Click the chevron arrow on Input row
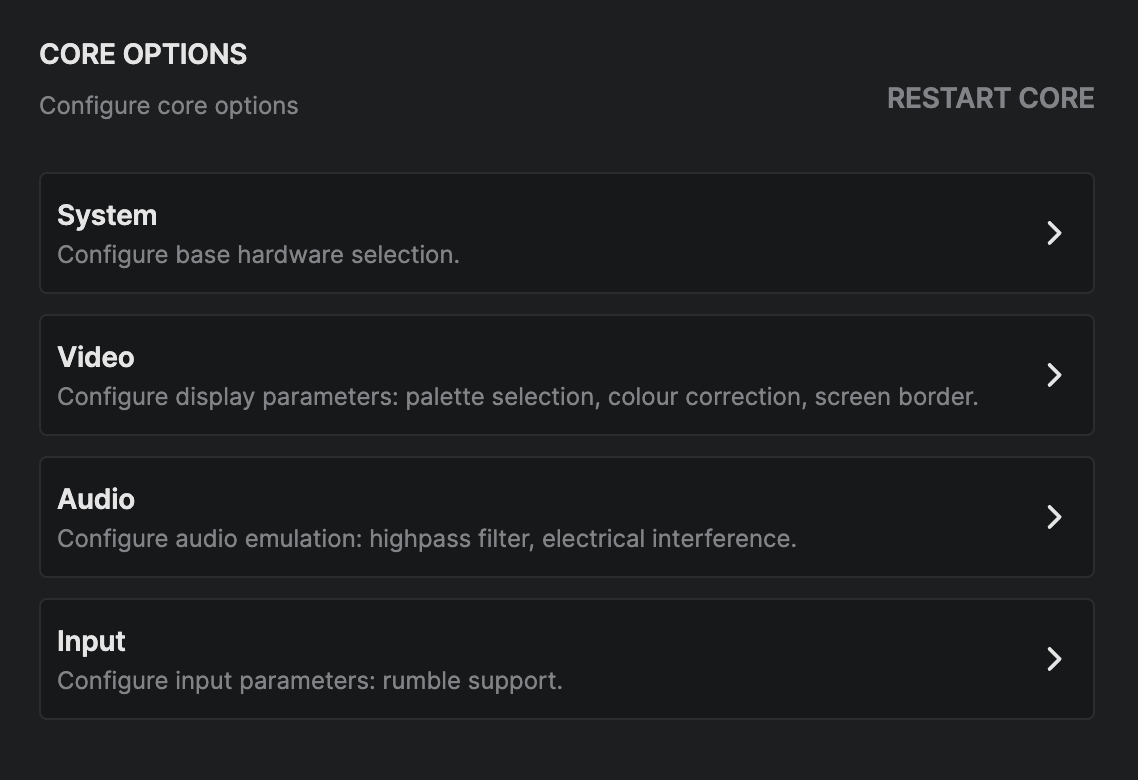The image size is (1138, 780). point(1054,659)
